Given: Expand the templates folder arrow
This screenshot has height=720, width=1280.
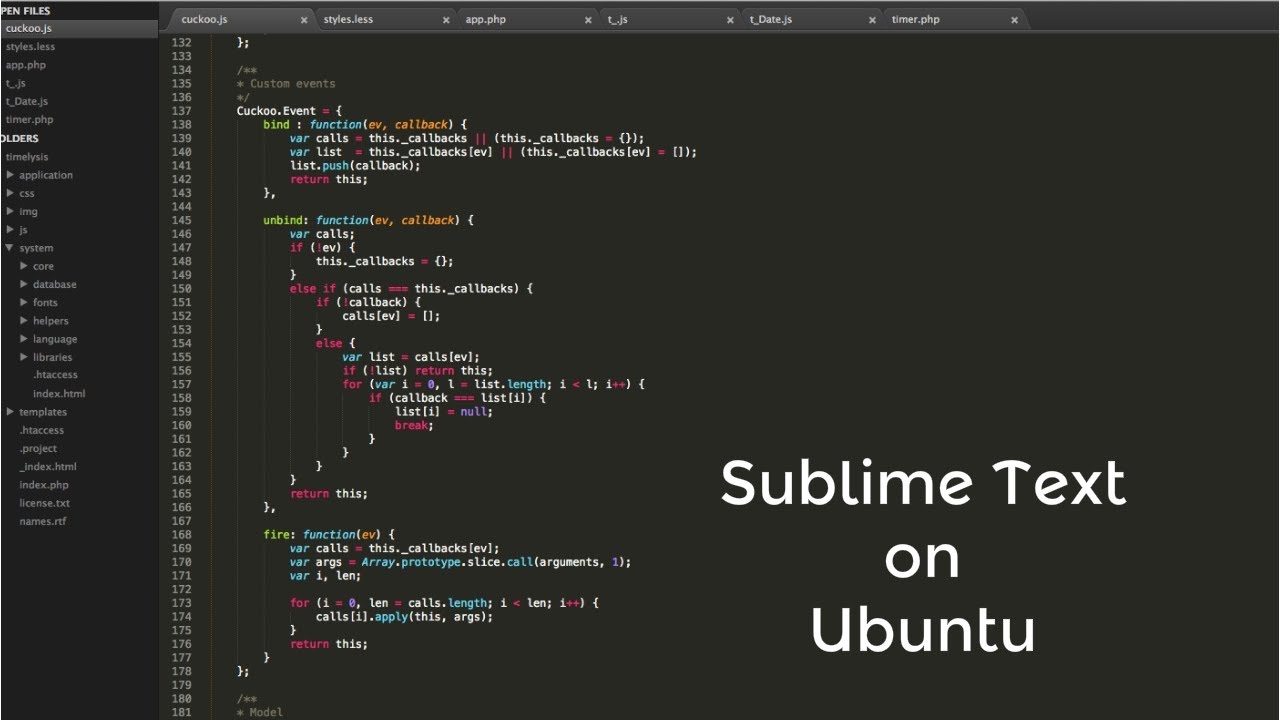Looking at the screenshot, I should click(10, 412).
